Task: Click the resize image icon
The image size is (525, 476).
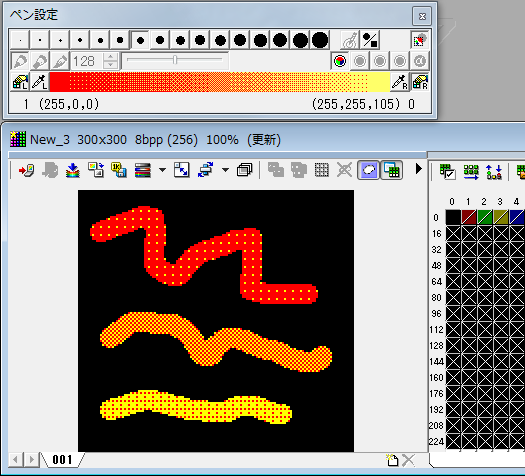Action: pos(182,170)
